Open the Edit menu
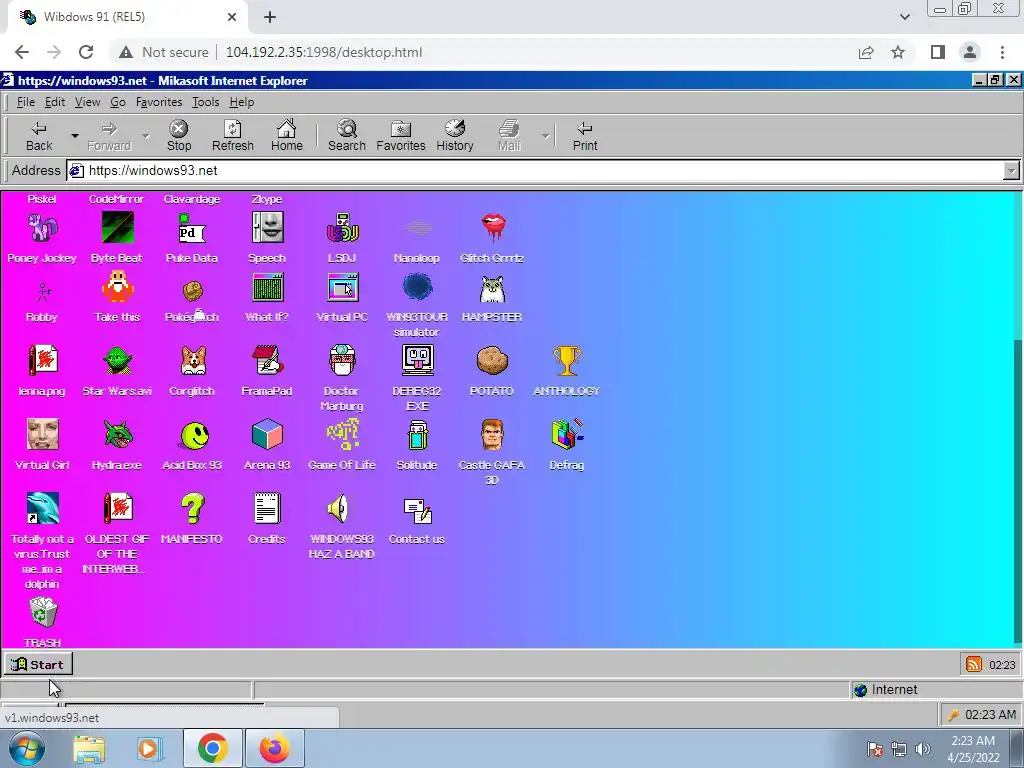The width and height of the screenshot is (1024, 768). coord(55,102)
